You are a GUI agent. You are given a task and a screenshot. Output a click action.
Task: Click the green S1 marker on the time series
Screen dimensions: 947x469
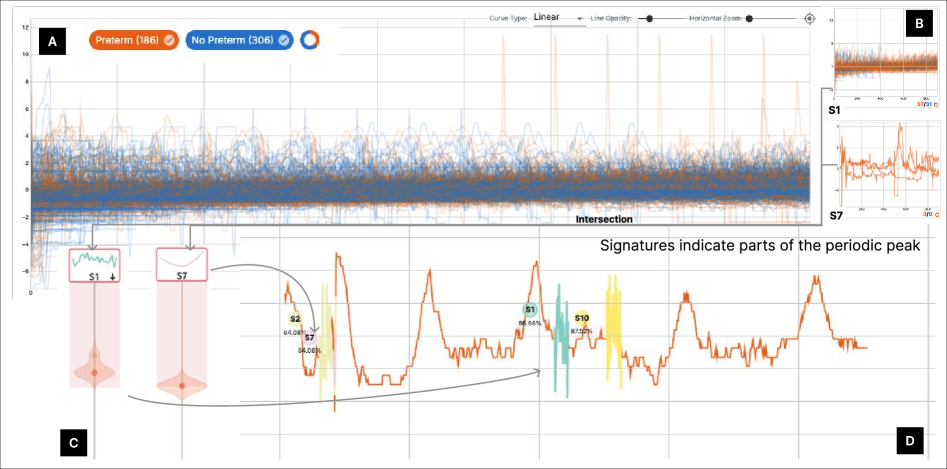(x=530, y=310)
